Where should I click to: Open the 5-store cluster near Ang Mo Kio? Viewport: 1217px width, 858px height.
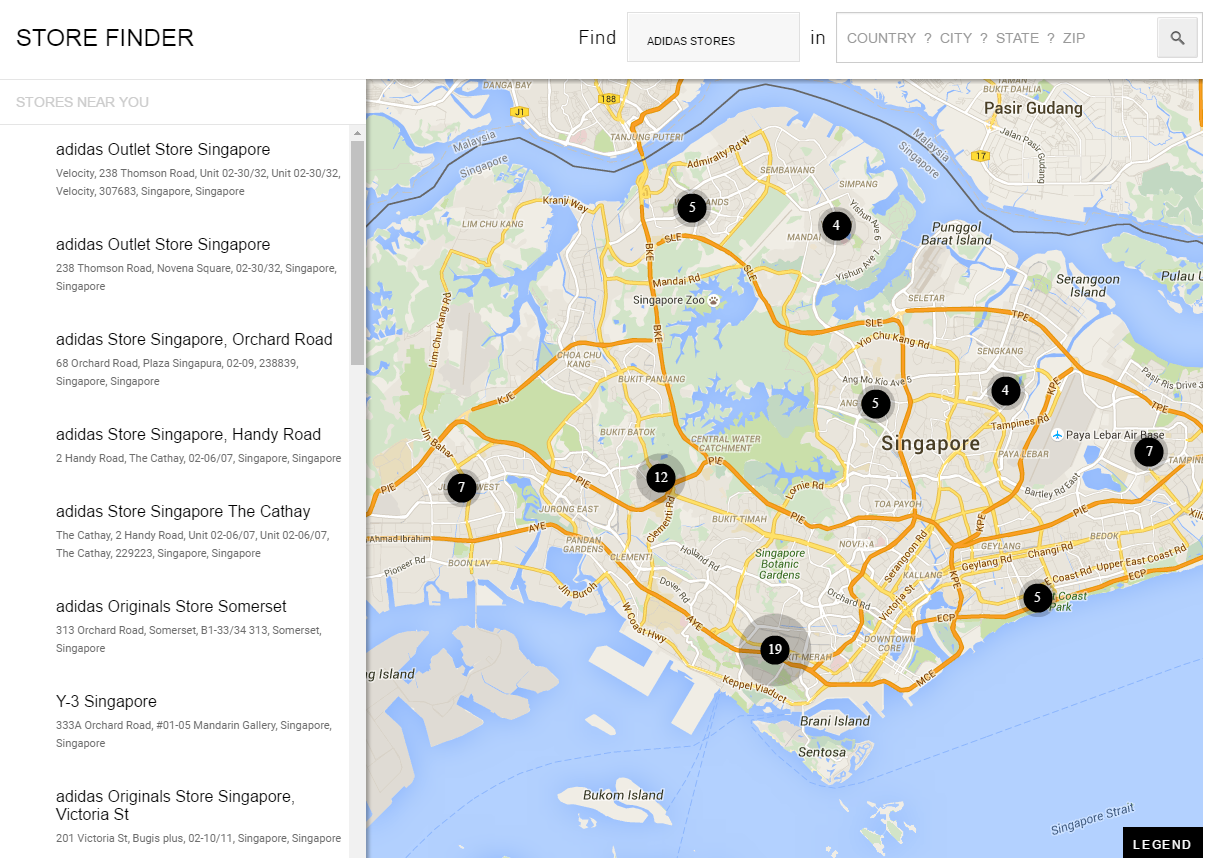[x=875, y=403]
